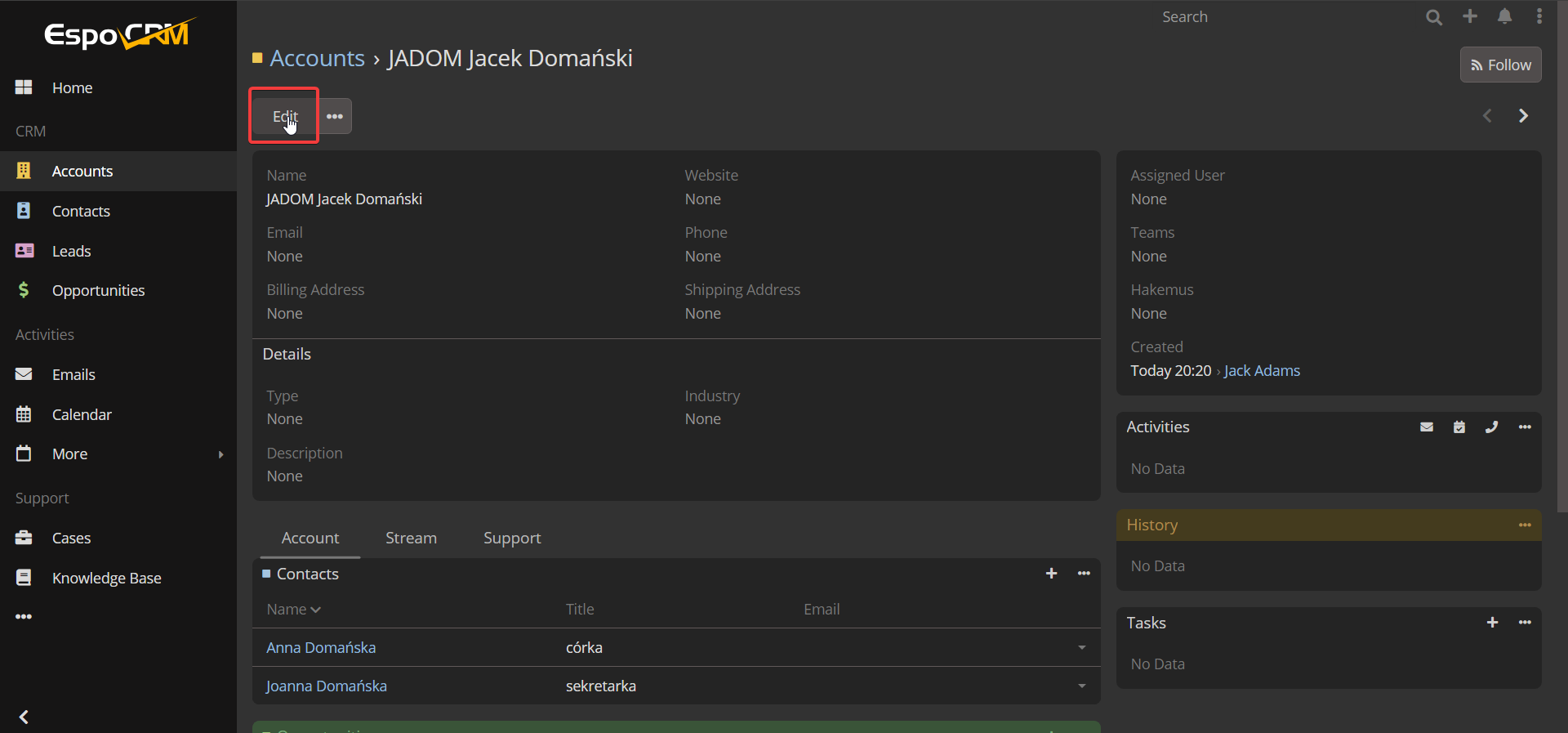Sort contacts by Name column header
The image size is (1568, 733).
(287, 610)
